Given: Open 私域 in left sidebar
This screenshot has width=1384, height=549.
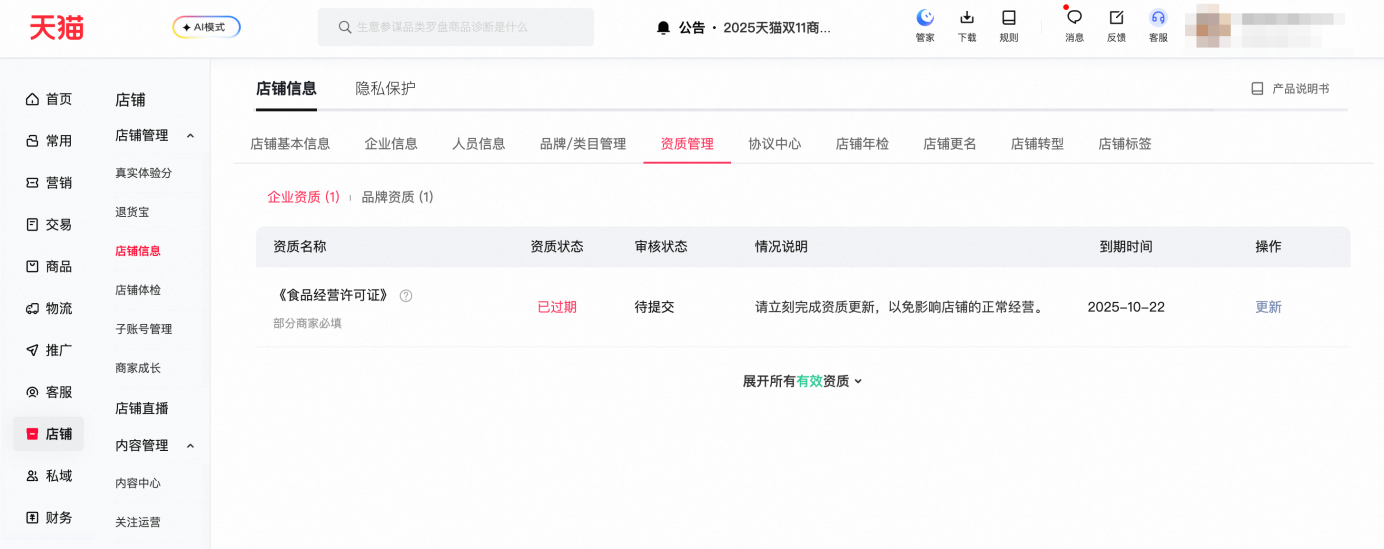Looking at the screenshot, I should click(x=49, y=476).
